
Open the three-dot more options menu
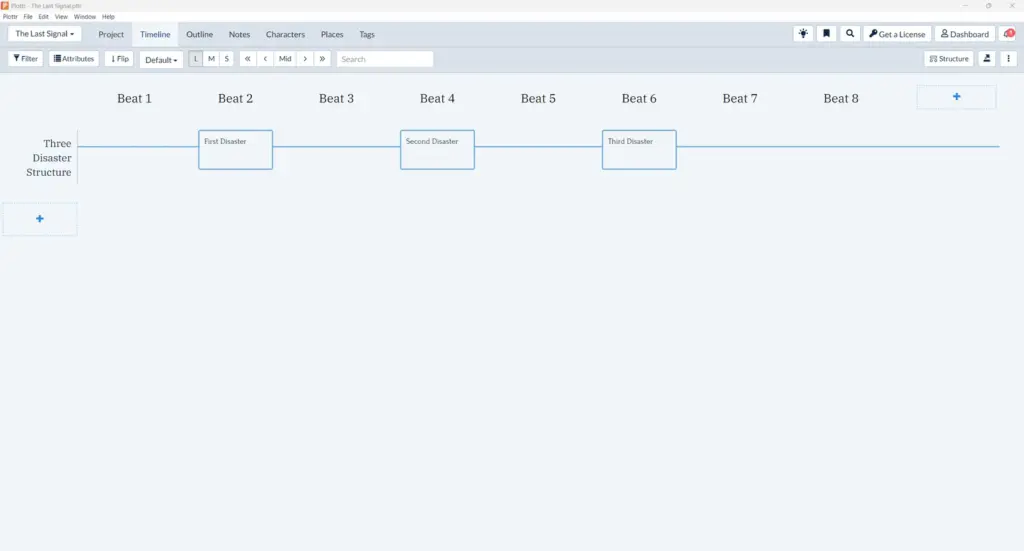[x=1008, y=59]
